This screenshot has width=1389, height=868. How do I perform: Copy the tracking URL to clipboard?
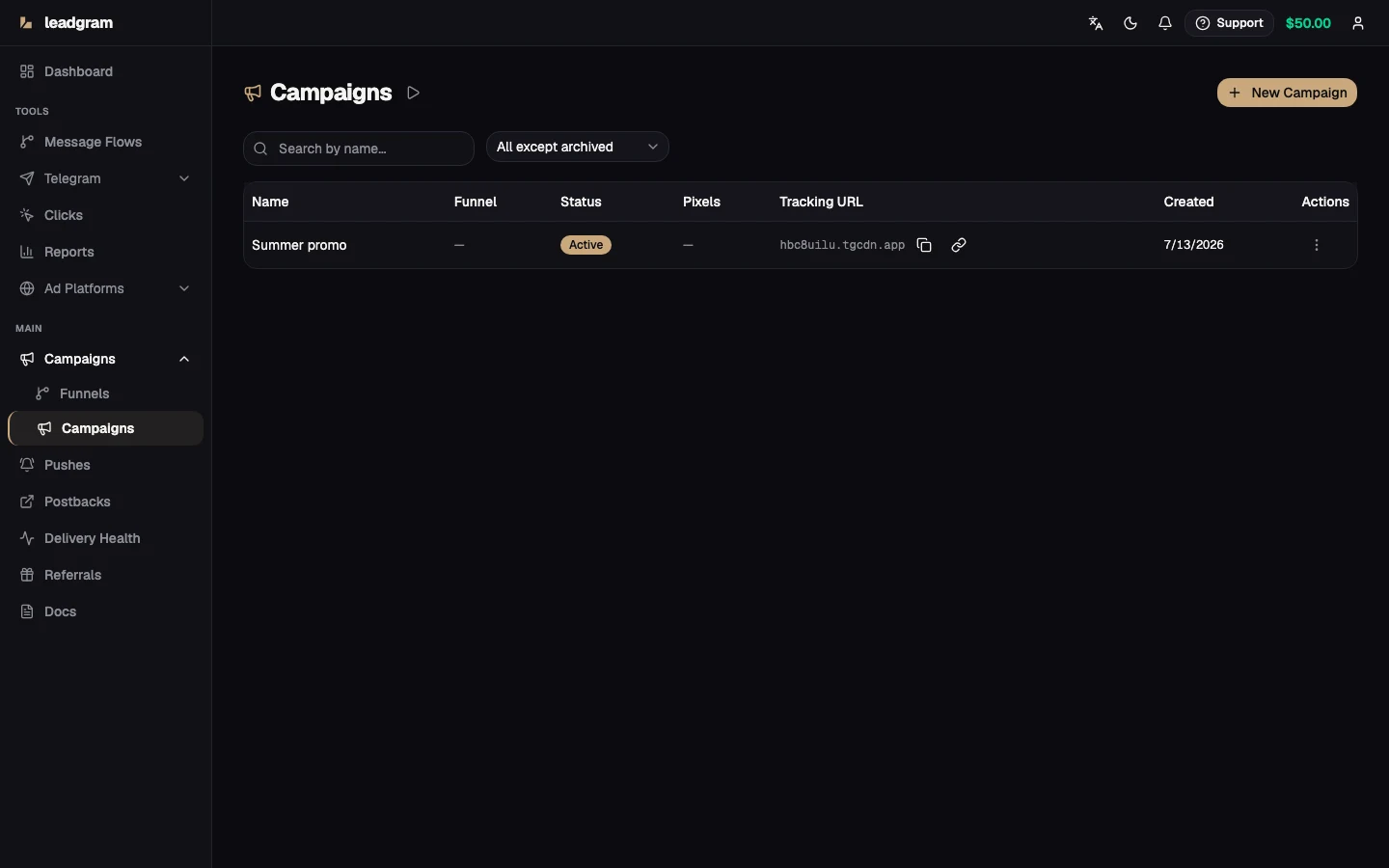[x=924, y=245]
